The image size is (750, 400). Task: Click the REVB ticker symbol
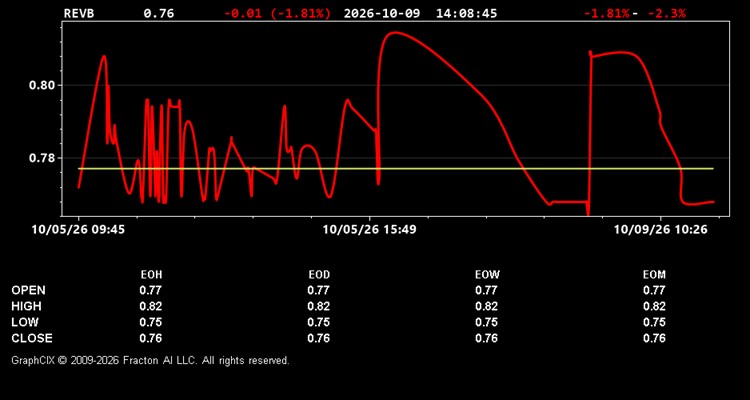79,13
